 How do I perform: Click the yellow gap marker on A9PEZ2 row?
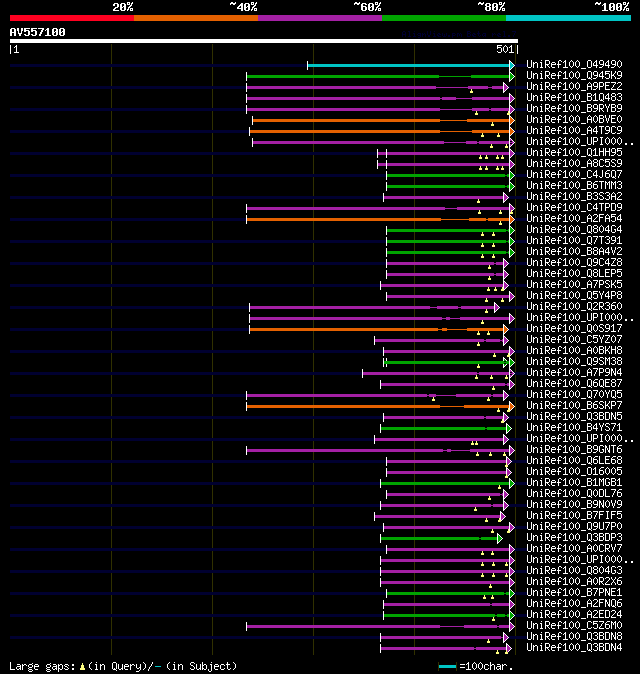[472, 91]
